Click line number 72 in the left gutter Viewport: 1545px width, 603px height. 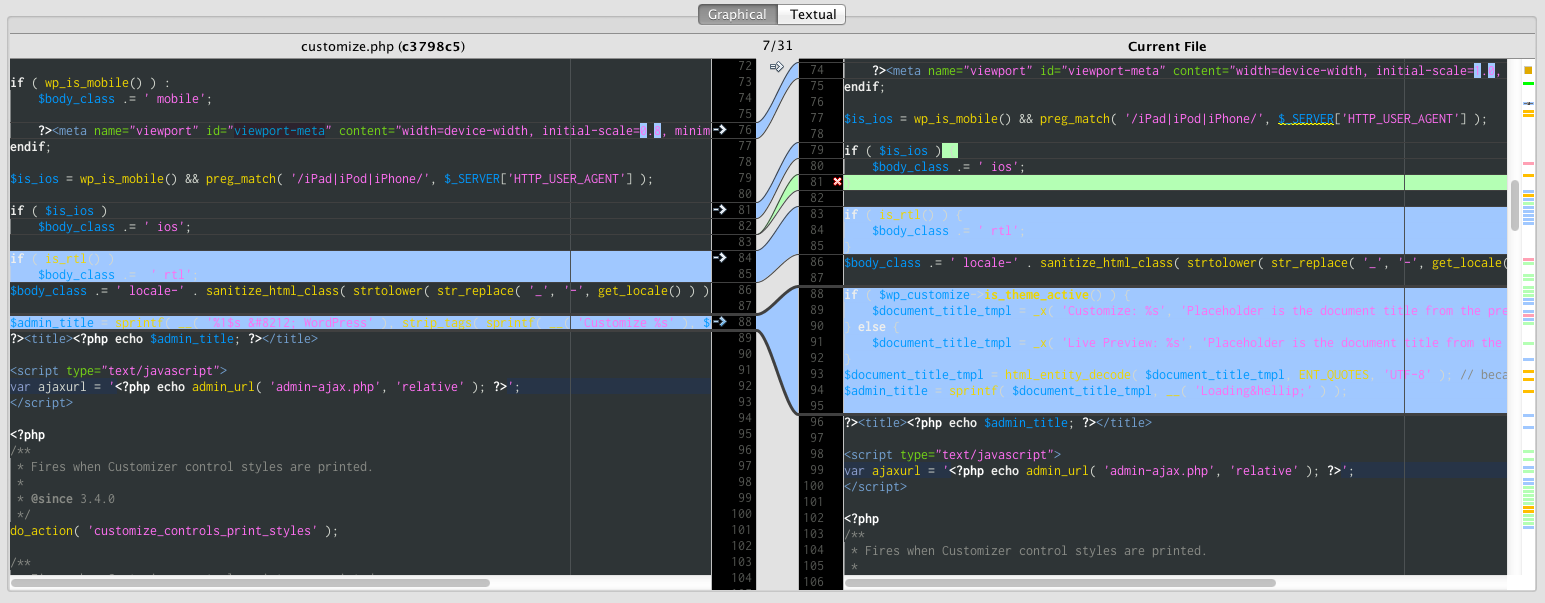(x=741, y=66)
